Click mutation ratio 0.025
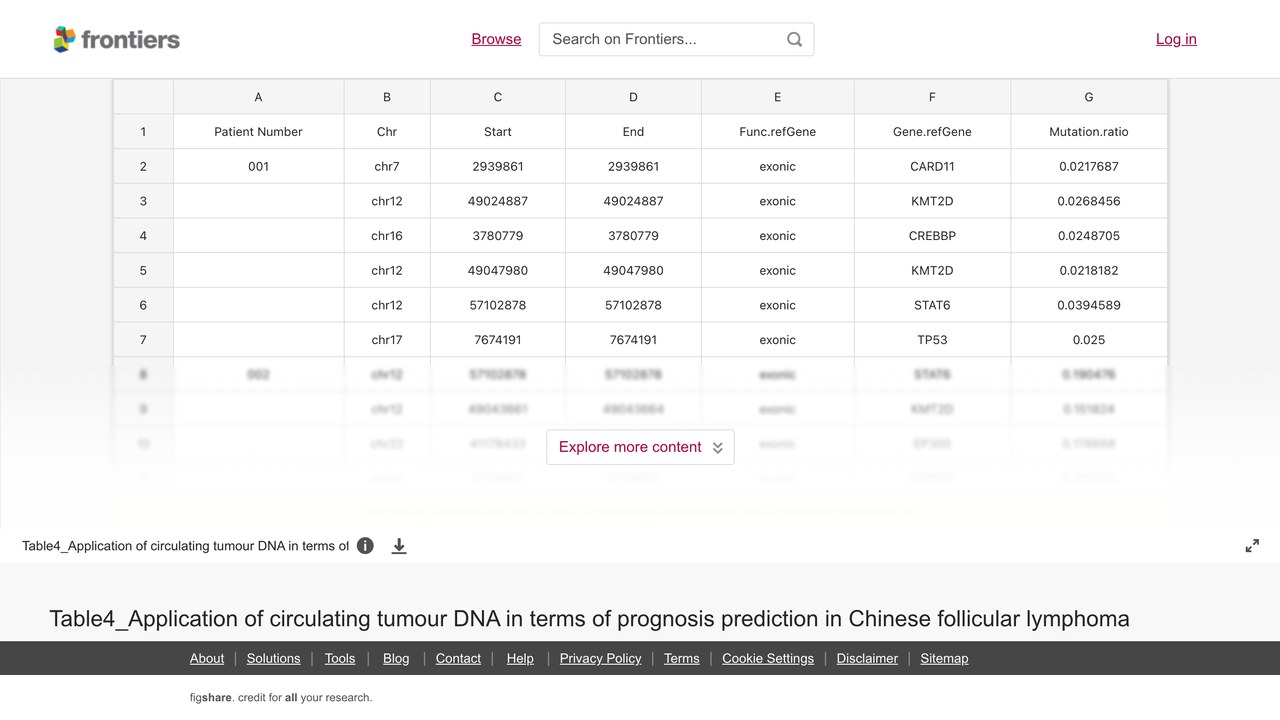 pos(1089,340)
